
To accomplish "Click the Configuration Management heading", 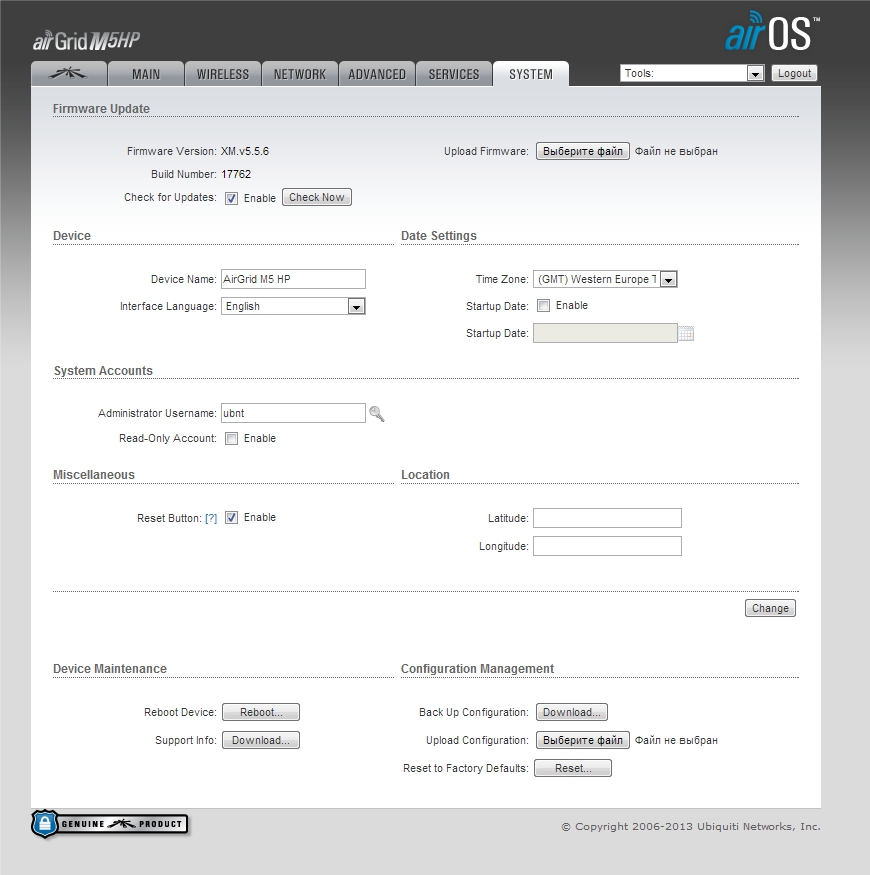I will point(477,669).
